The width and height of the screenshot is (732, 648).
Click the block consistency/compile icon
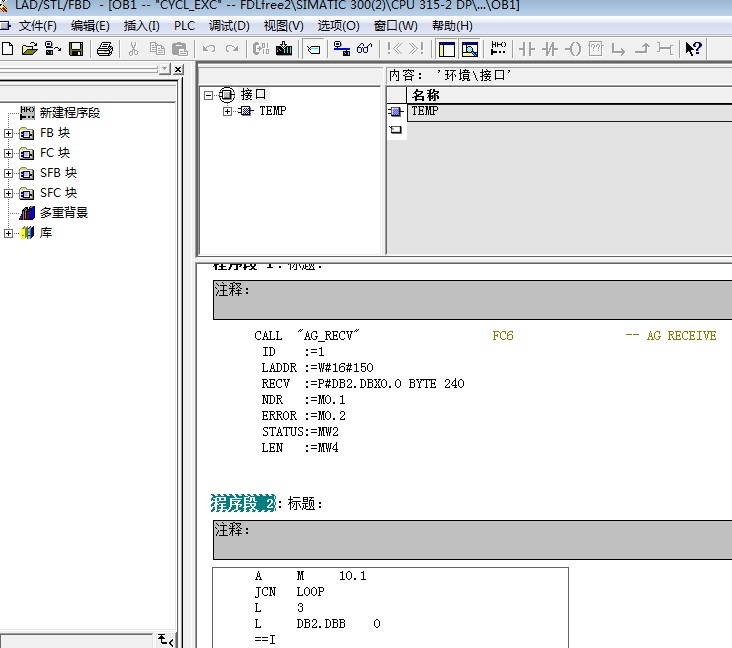point(261,49)
